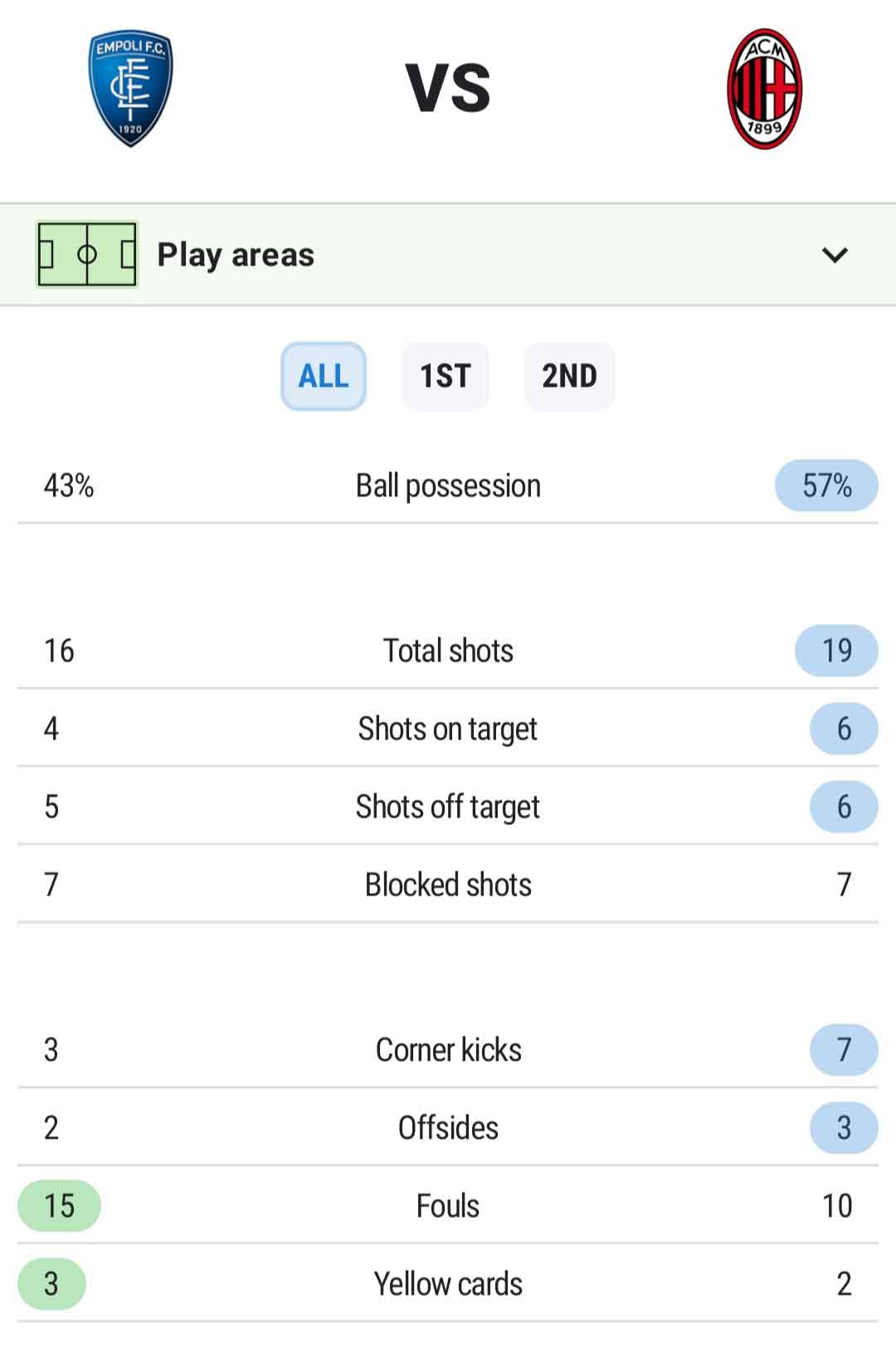The width and height of the screenshot is (896, 1371).
Task: Click the football pitch icon
Action: tap(87, 254)
